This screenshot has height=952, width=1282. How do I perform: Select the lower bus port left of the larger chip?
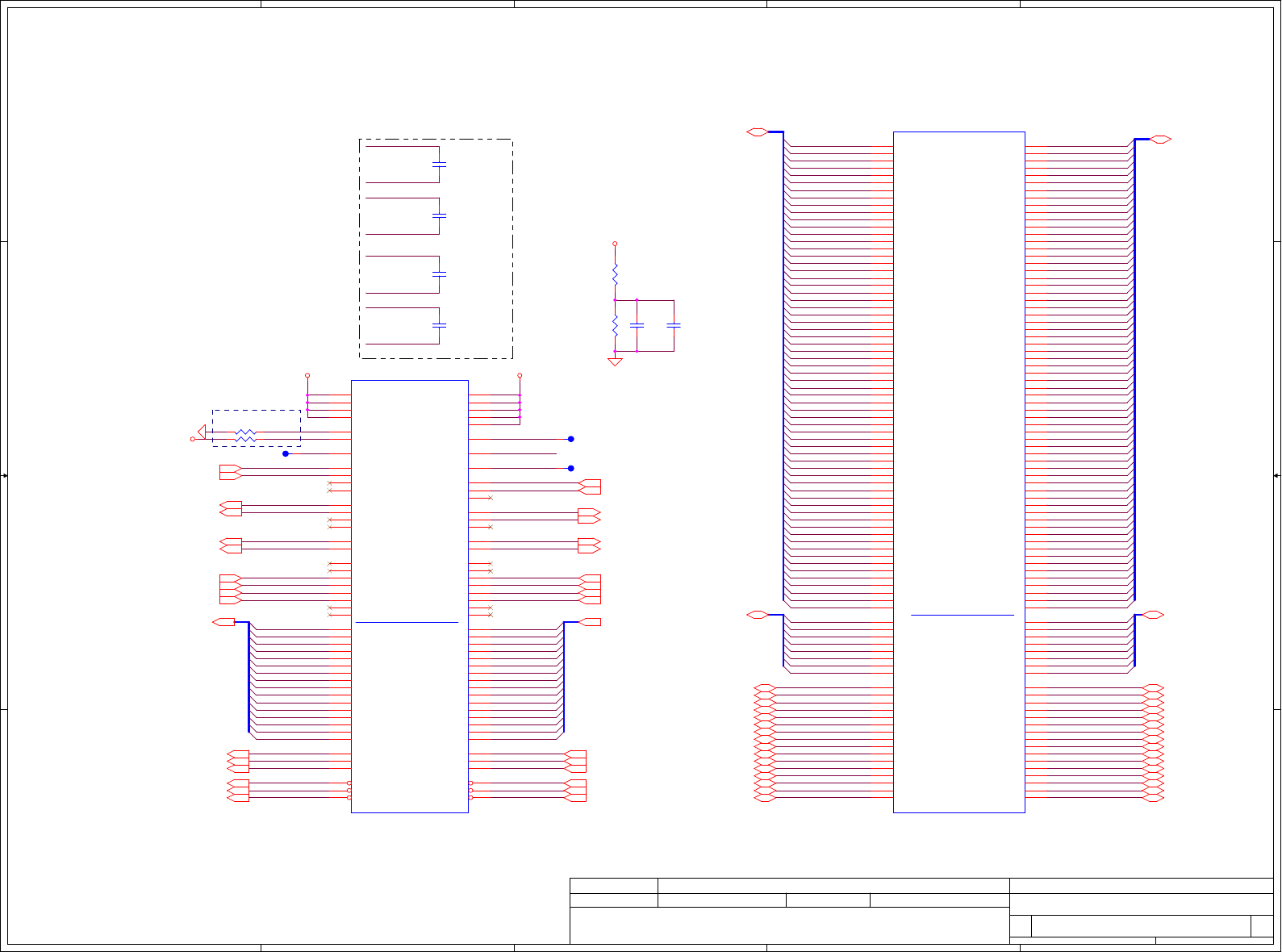point(757,615)
